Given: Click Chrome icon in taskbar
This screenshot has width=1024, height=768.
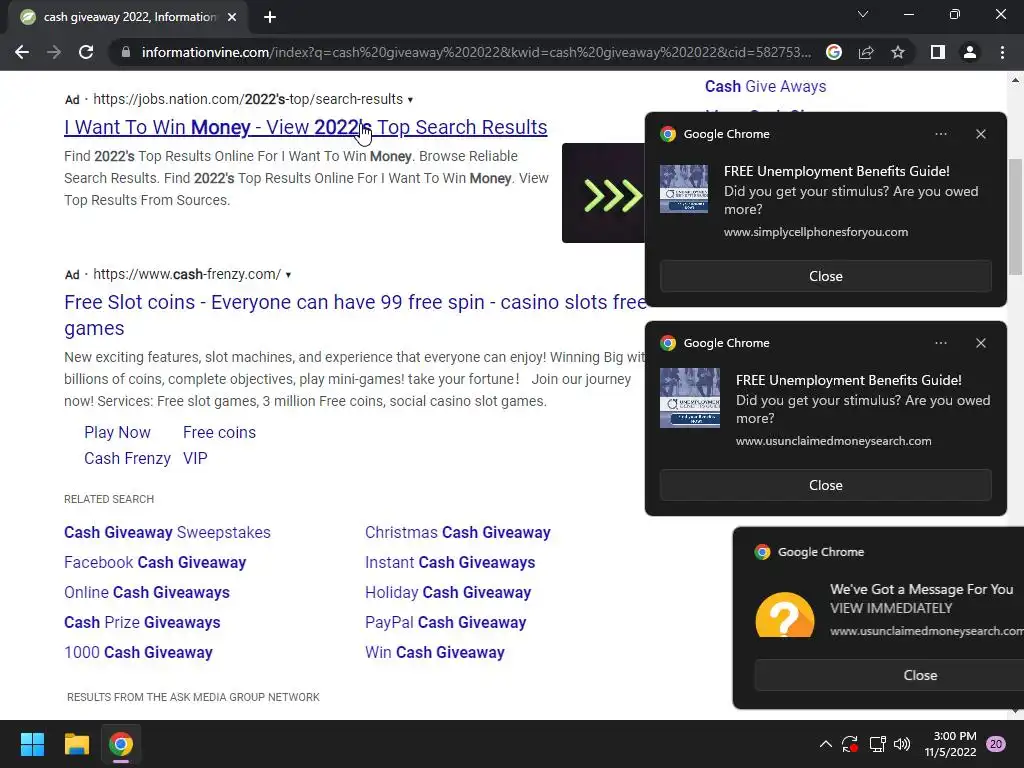Looking at the screenshot, I should point(121,744).
